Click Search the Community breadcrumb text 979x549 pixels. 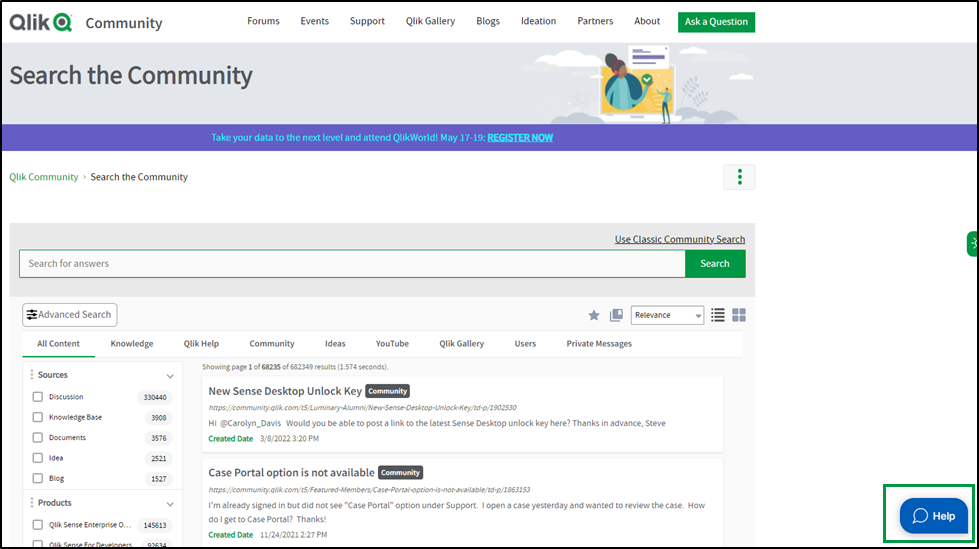pos(139,177)
